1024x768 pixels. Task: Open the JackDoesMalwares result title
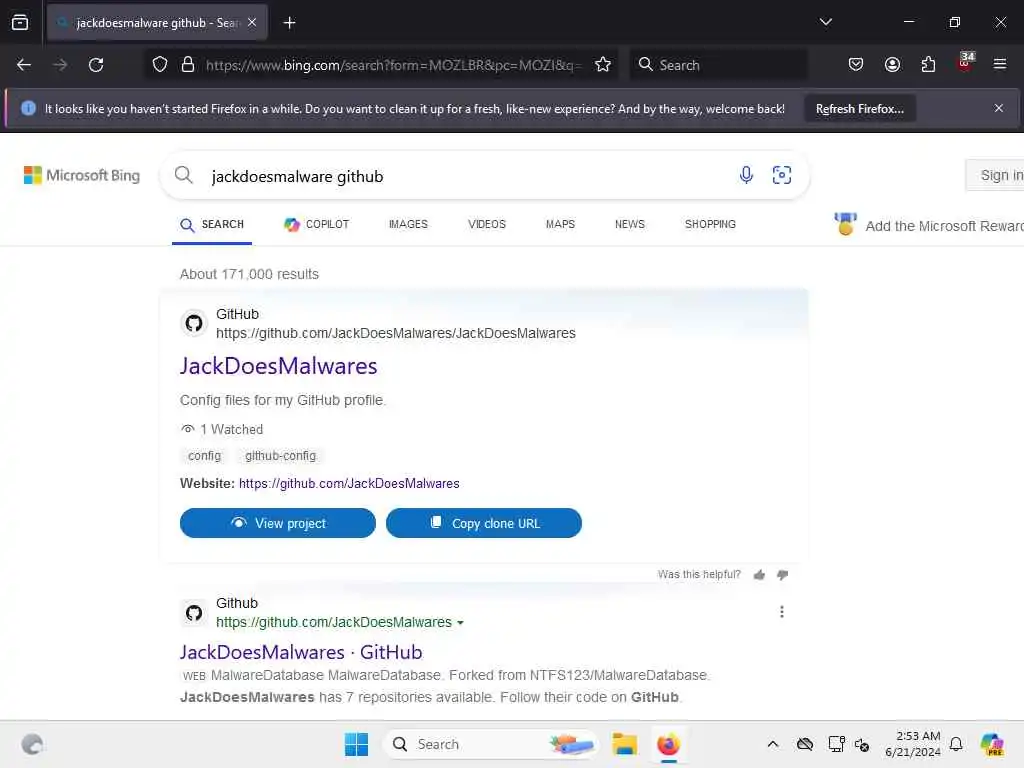click(x=278, y=366)
